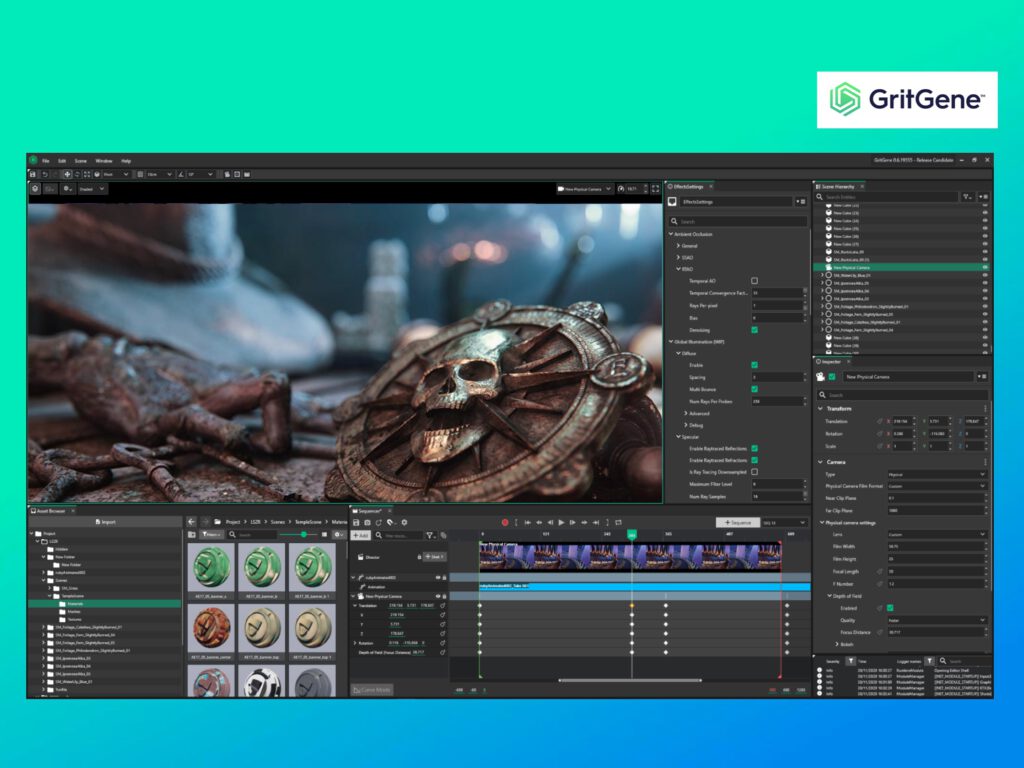Toggle the Multi Bounce checkbox

tap(754, 389)
